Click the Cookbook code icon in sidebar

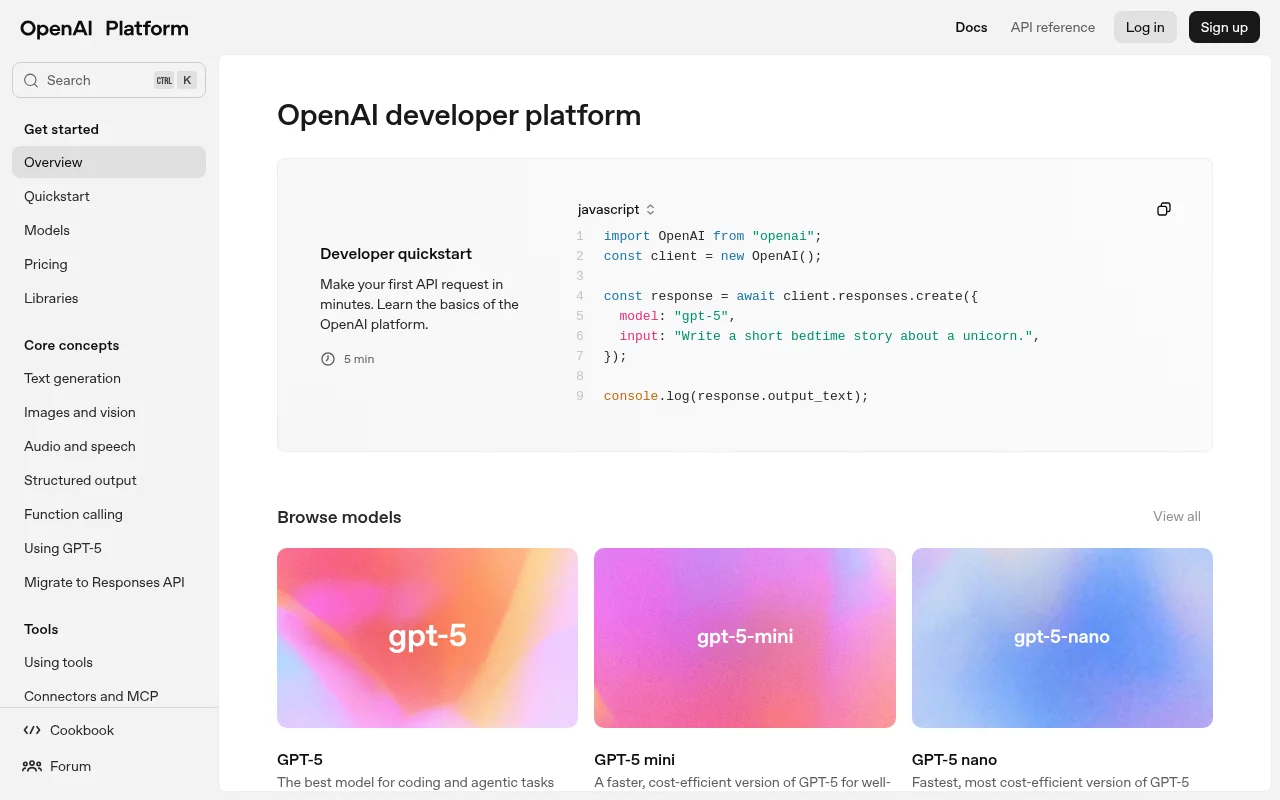[x=32, y=730]
